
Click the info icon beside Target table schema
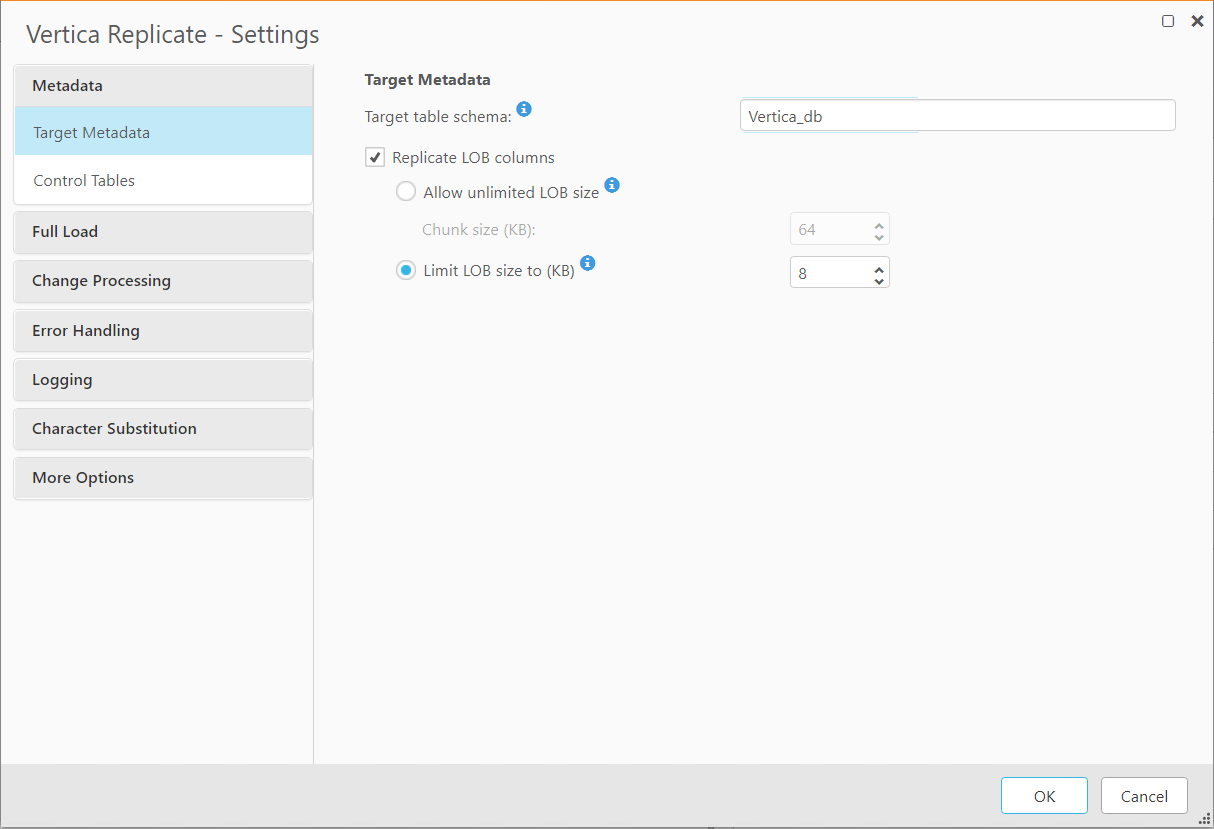click(x=524, y=109)
